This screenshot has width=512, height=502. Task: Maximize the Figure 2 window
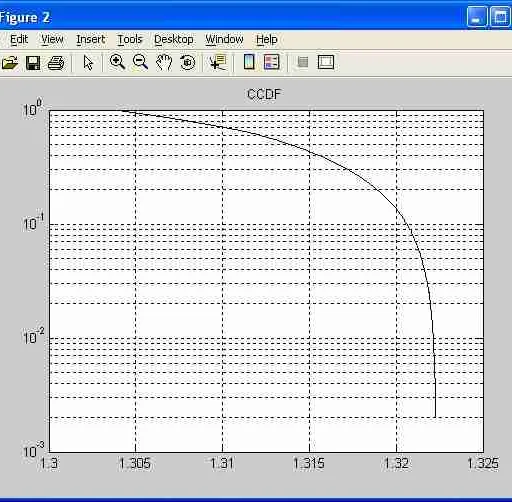(x=501, y=17)
